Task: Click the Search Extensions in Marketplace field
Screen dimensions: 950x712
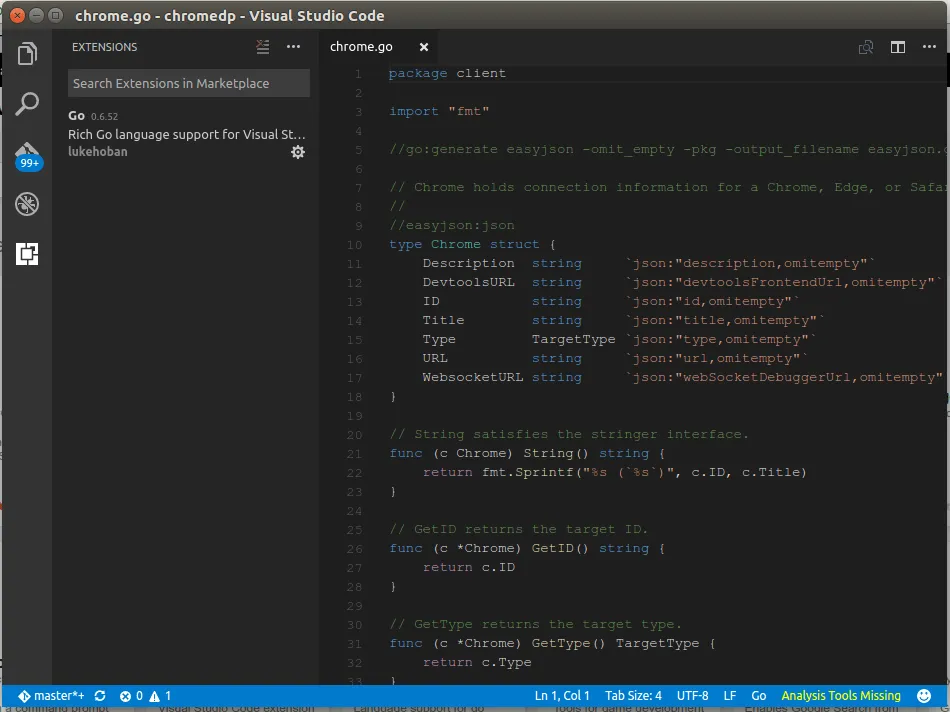Action: 188,84
